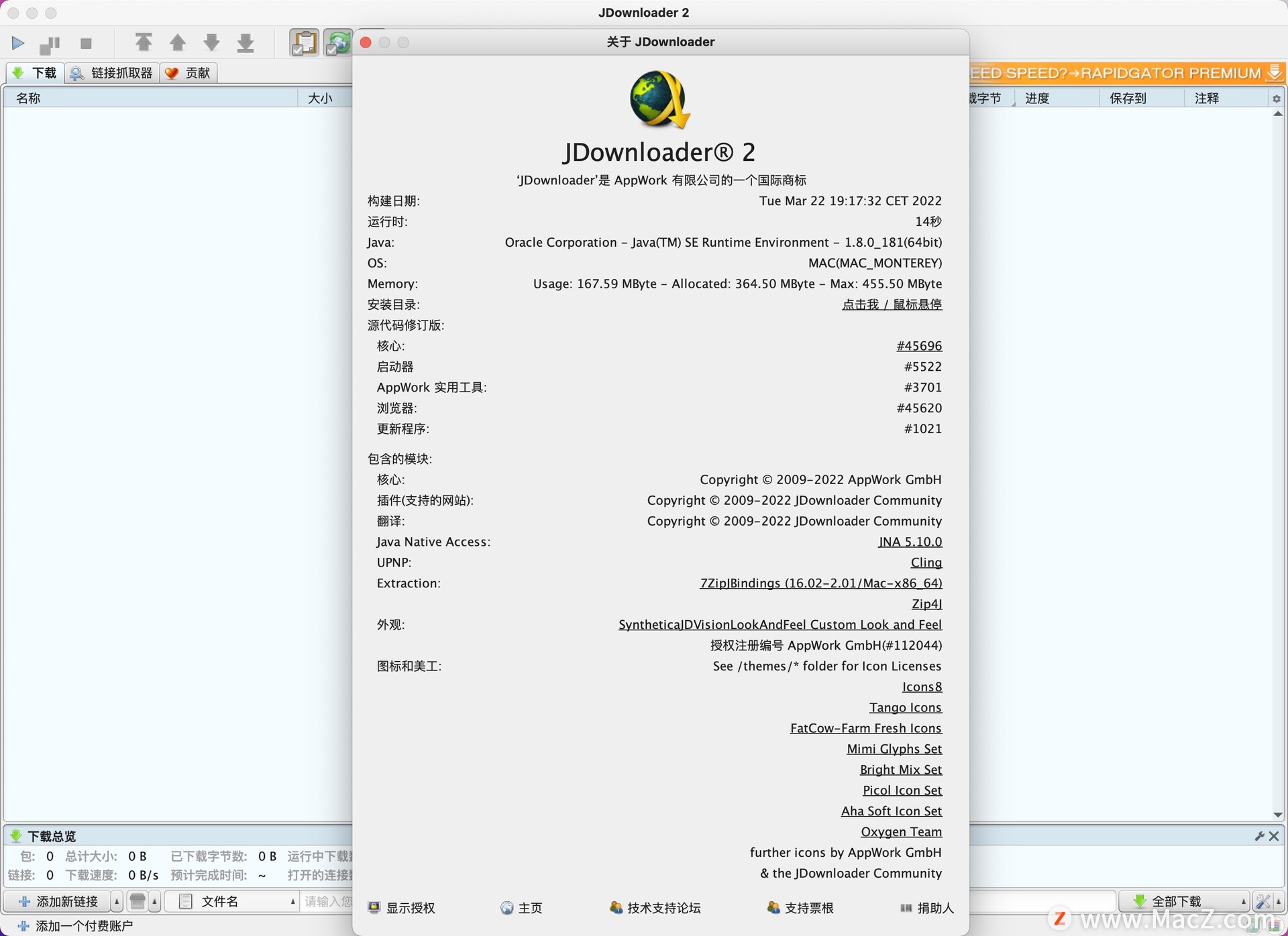Open settings tools icon at bottom right
The width and height of the screenshot is (1288, 936).
1263,901
